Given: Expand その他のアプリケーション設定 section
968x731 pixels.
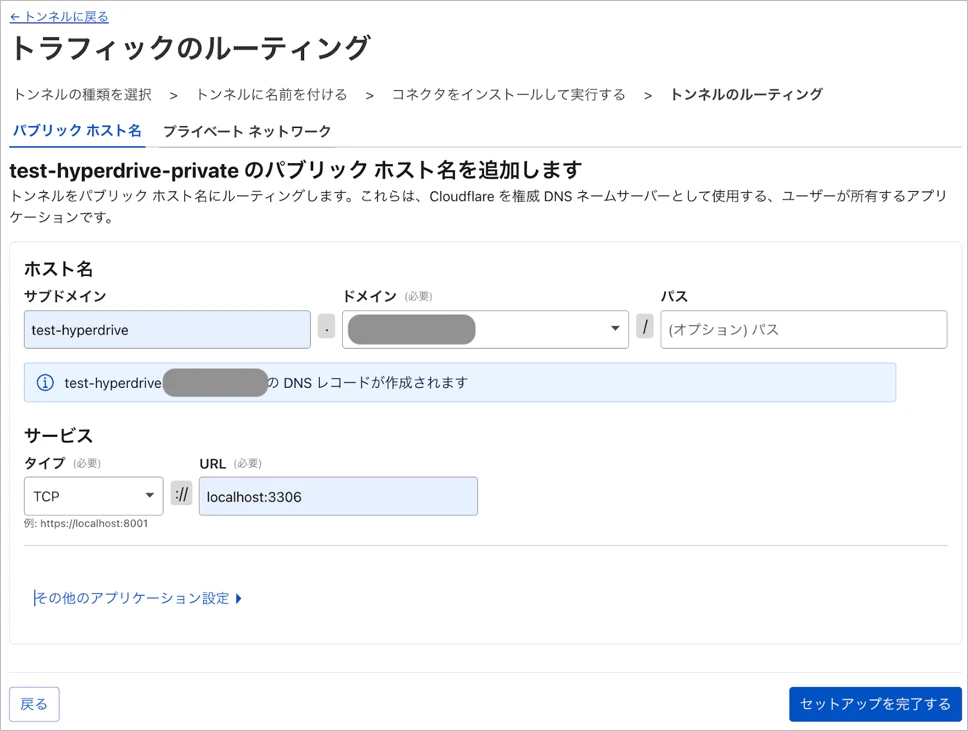Looking at the screenshot, I should pos(138,598).
